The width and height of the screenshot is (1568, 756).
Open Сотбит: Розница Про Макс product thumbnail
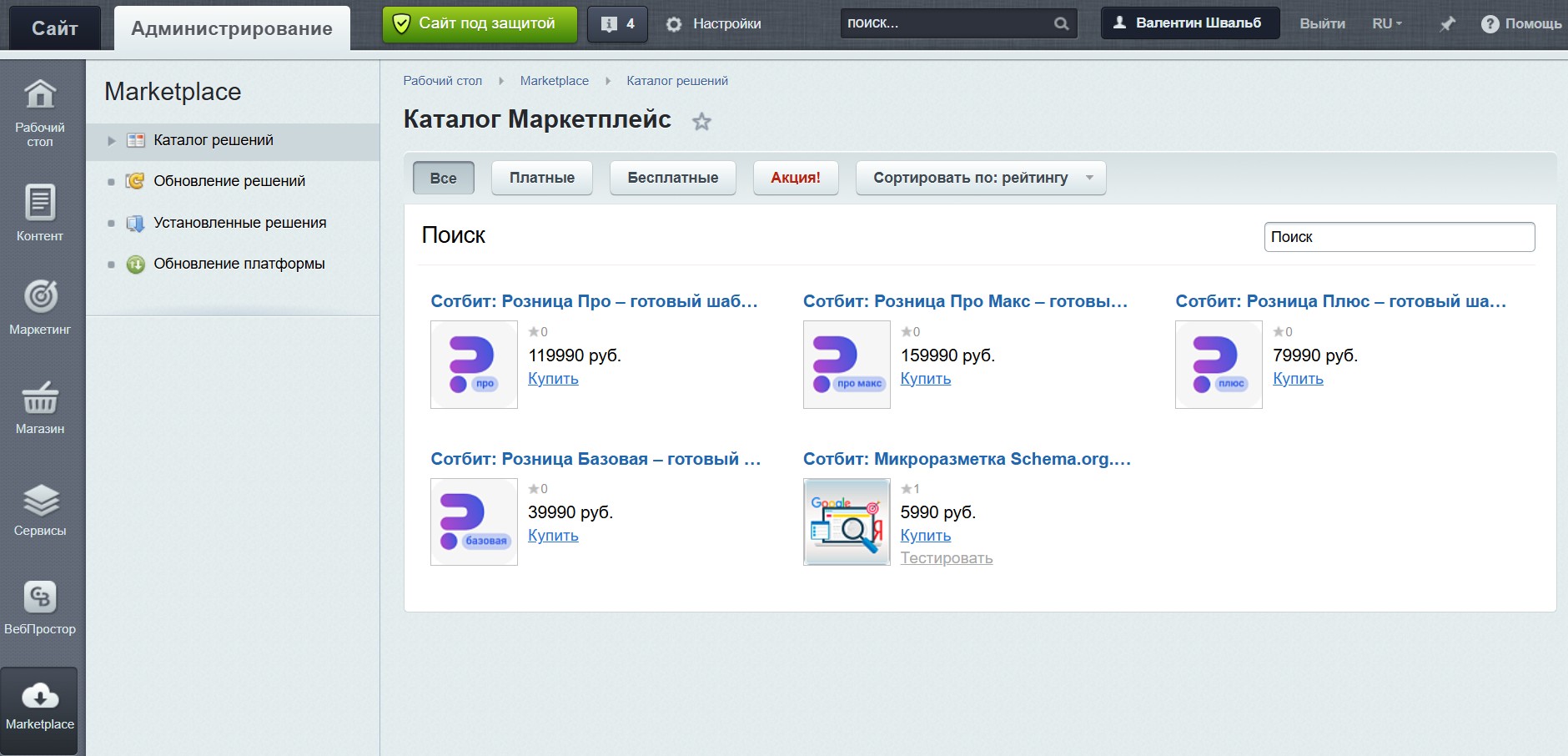pyautogui.click(x=847, y=365)
